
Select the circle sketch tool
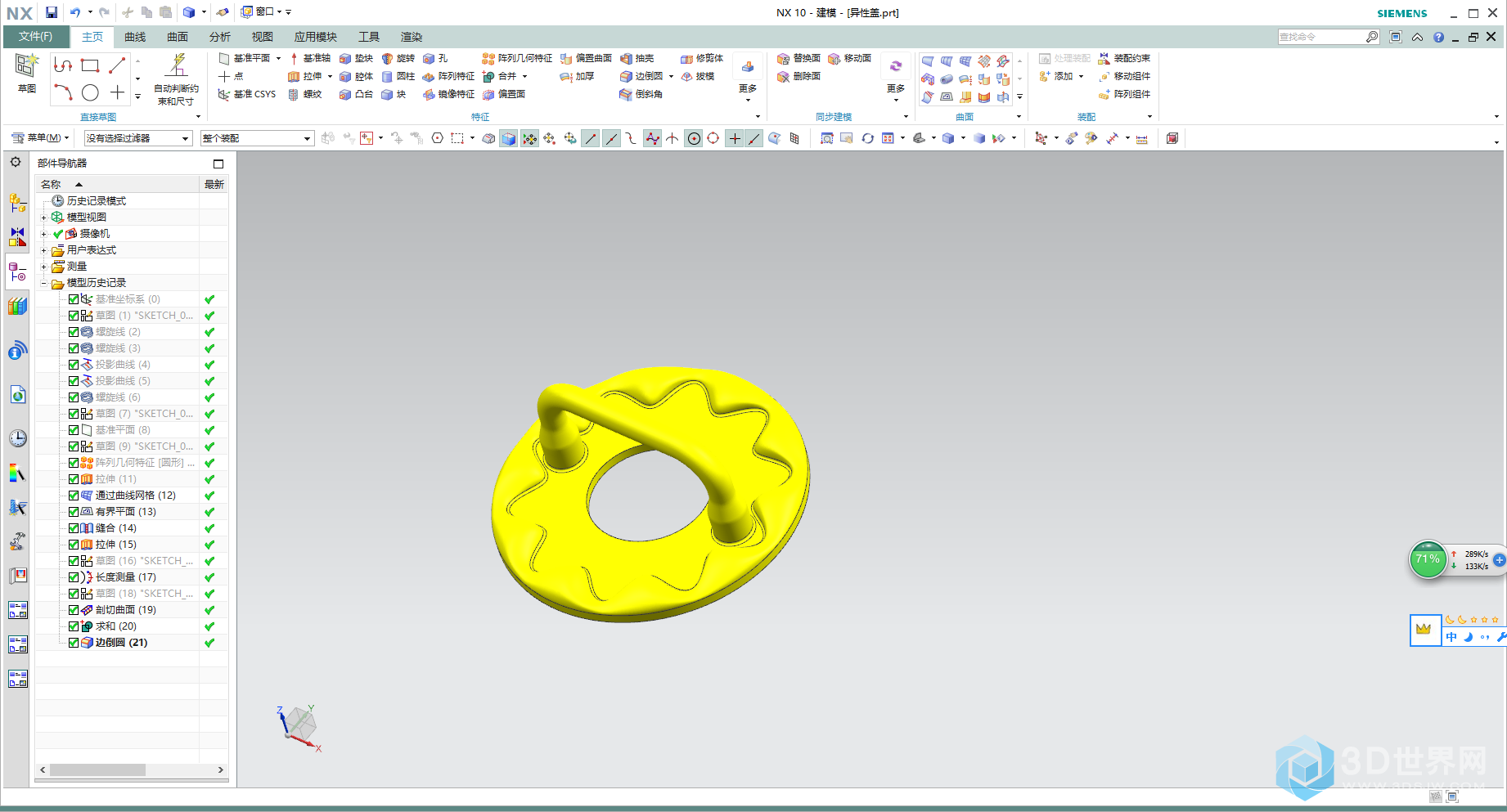pos(90,92)
